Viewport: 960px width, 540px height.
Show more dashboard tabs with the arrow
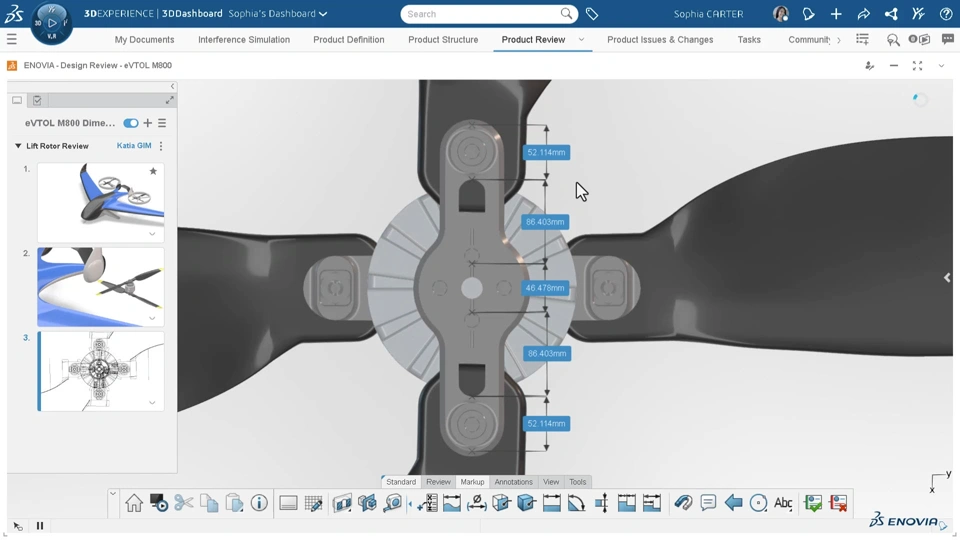839,40
